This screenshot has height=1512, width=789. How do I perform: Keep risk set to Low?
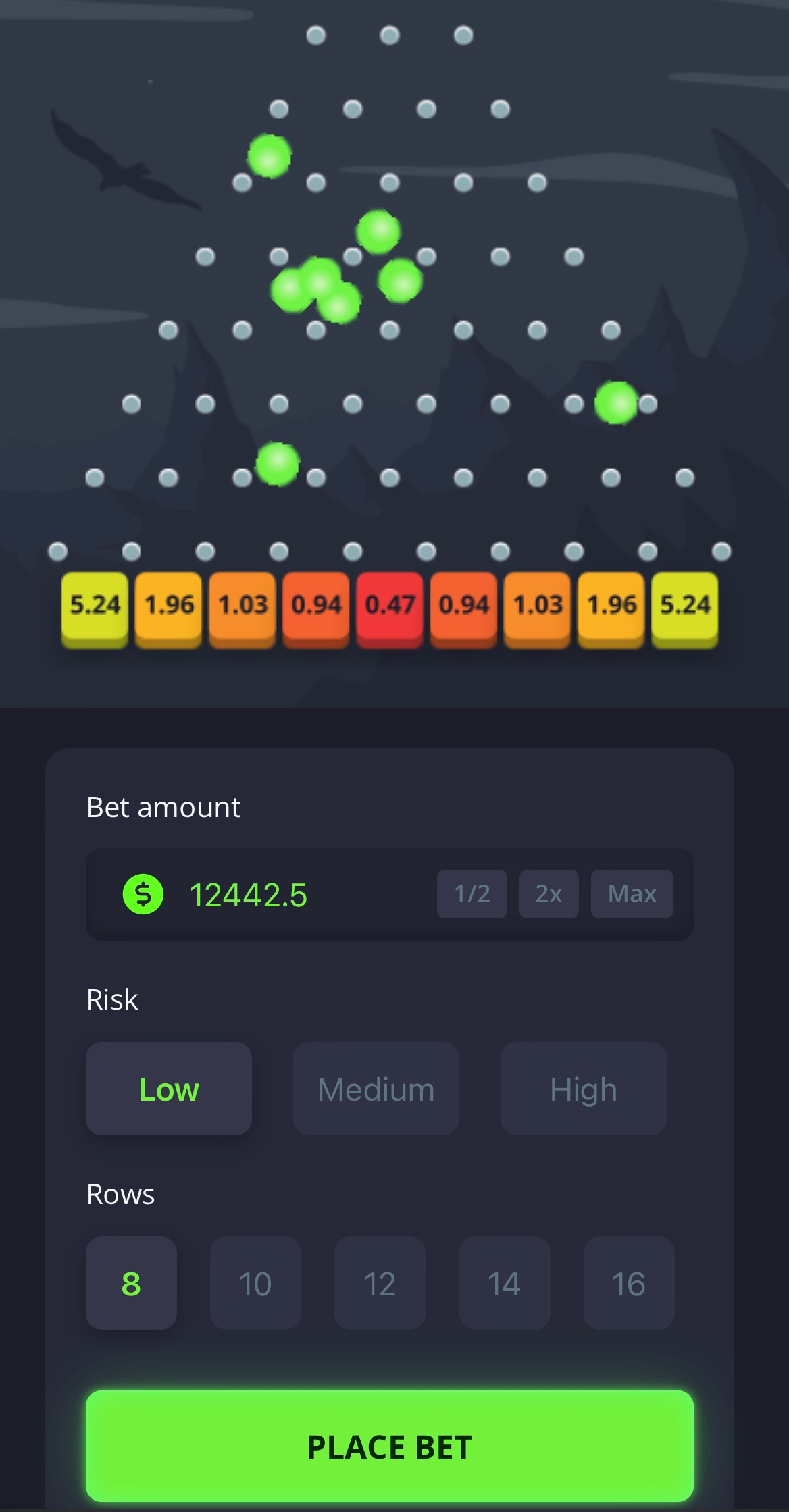[x=168, y=1089]
